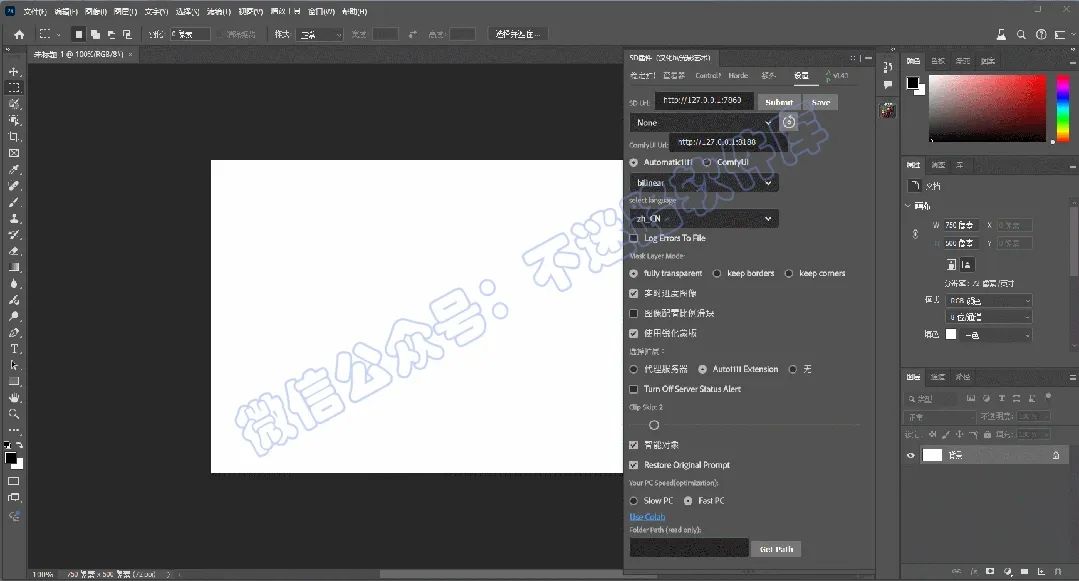This screenshot has height=581, width=1079.
Task: Click the Home icon in options bar
Action: point(19,34)
